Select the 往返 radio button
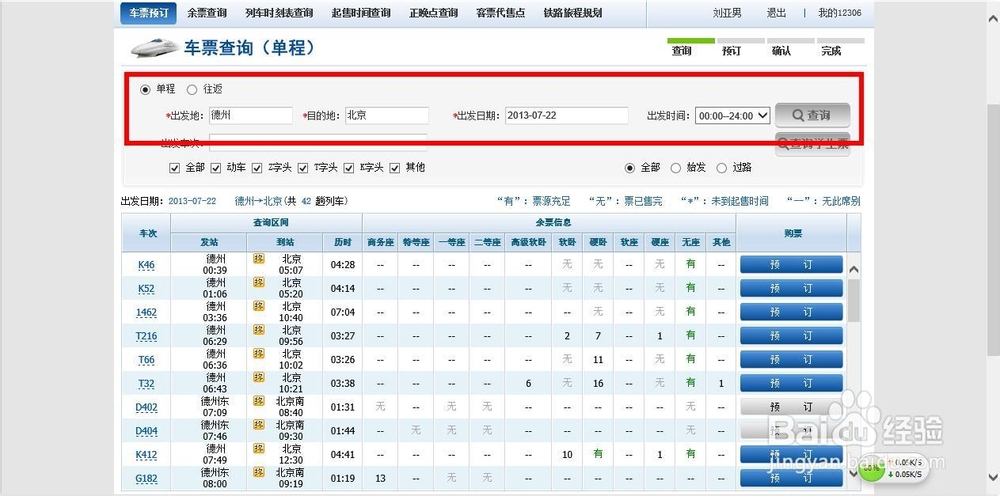 point(192,90)
